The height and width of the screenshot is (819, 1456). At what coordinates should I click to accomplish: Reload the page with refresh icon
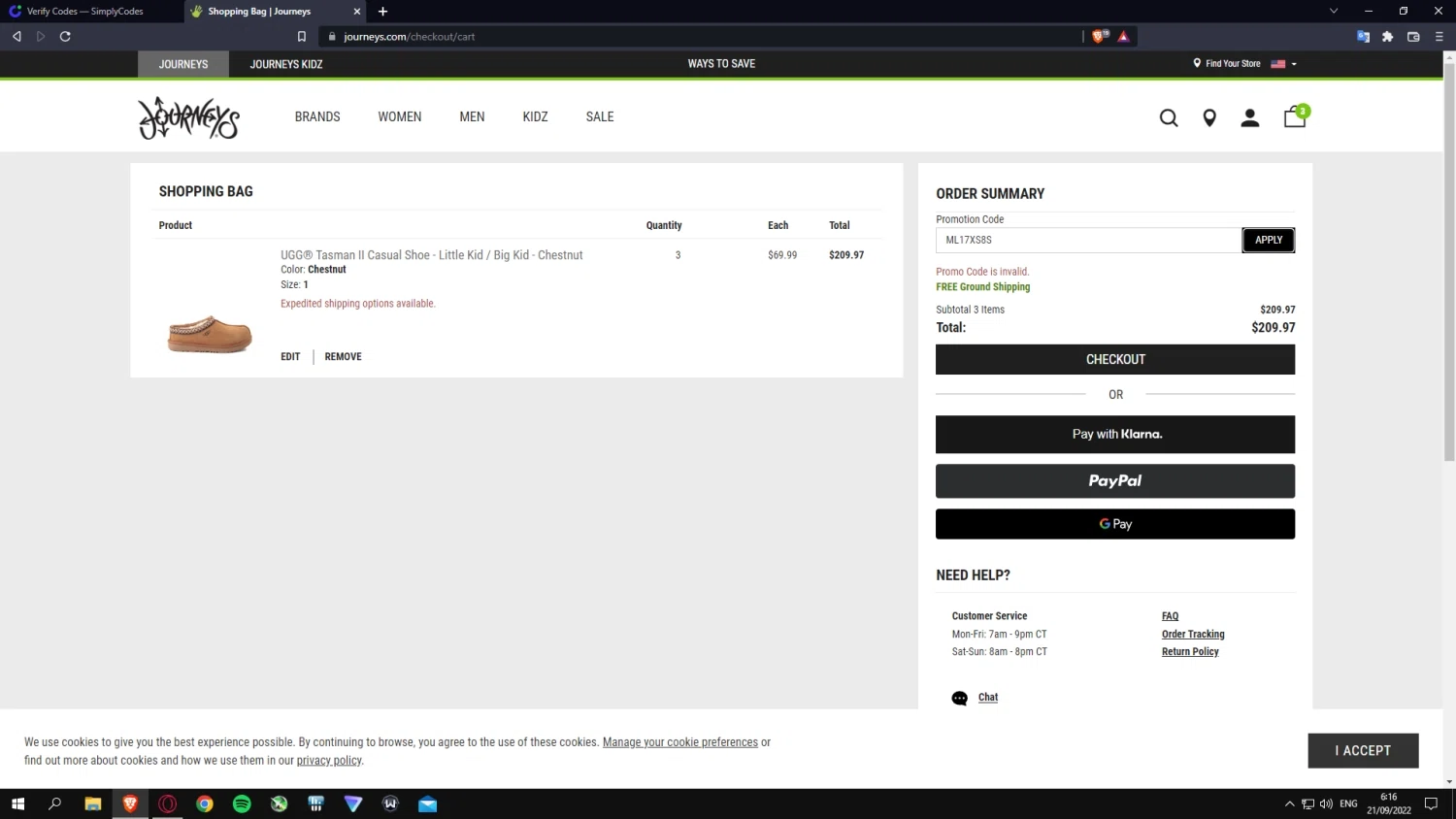pos(65,36)
